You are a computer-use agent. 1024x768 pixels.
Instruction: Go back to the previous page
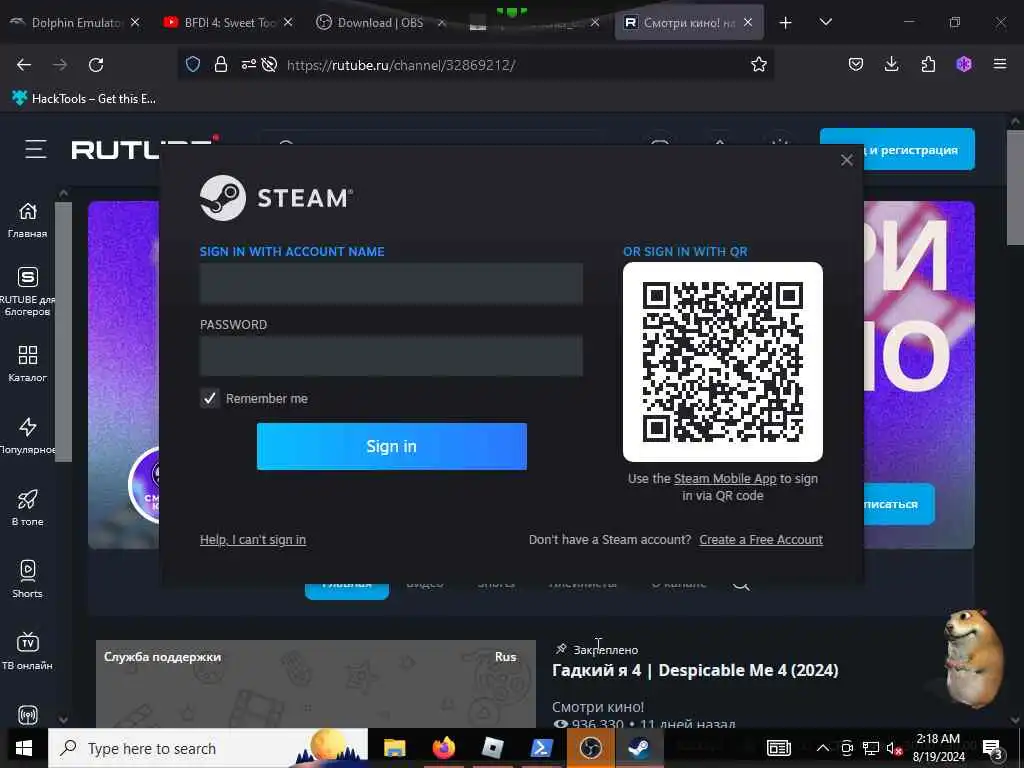(24, 65)
